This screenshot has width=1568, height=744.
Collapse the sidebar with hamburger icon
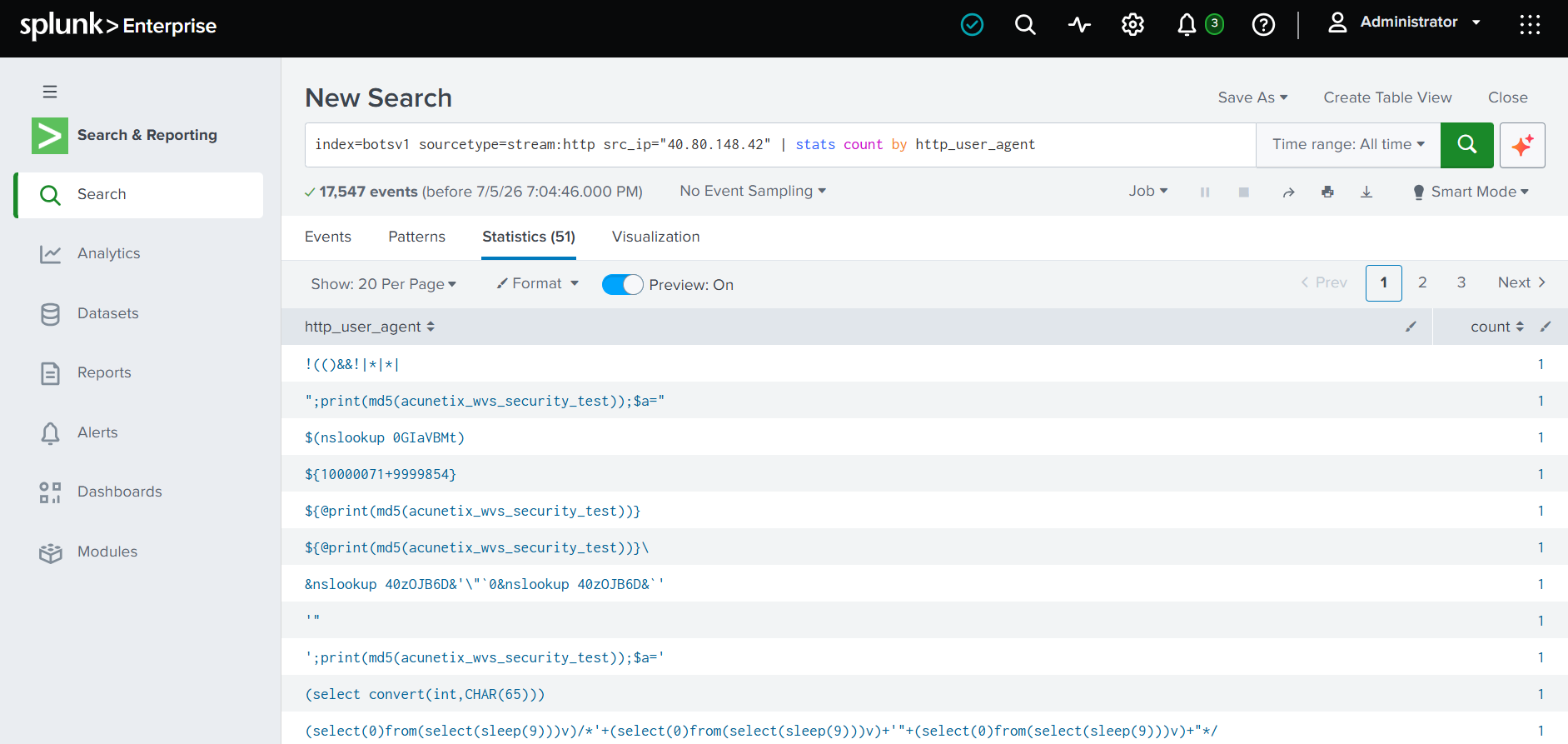click(50, 92)
